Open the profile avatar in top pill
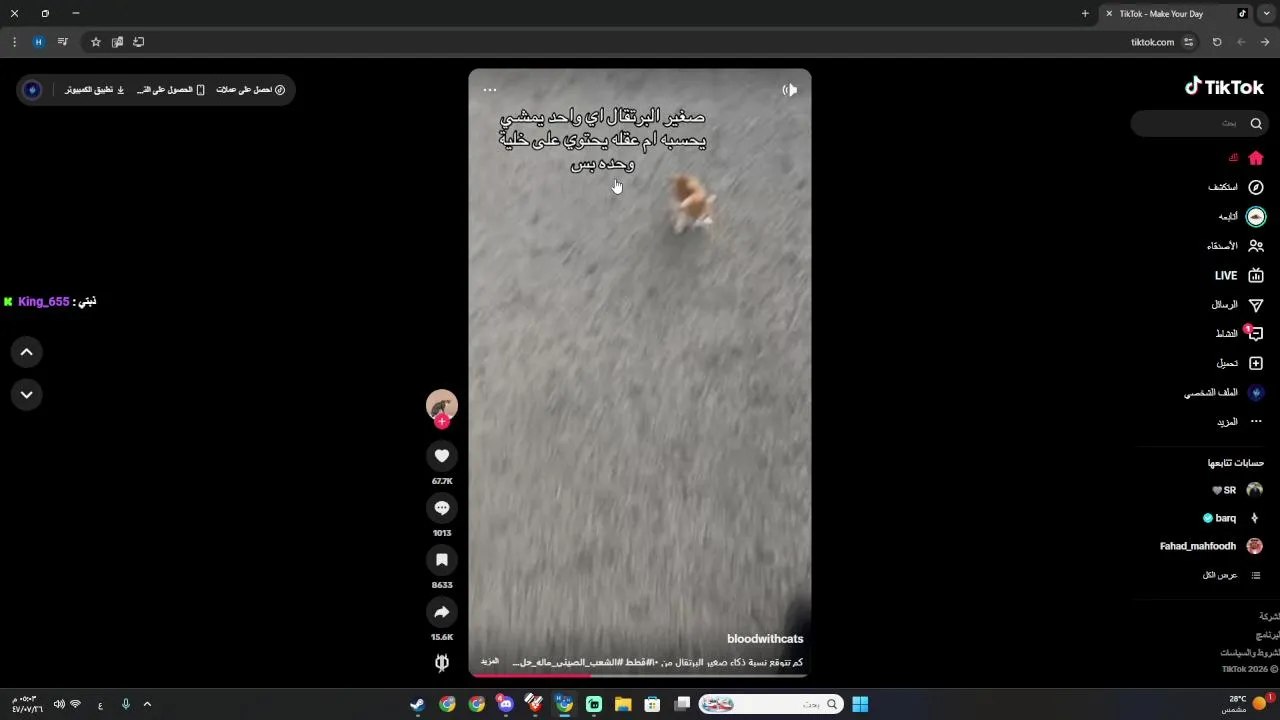1280x720 pixels. pyautogui.click(x=33, y=90)
